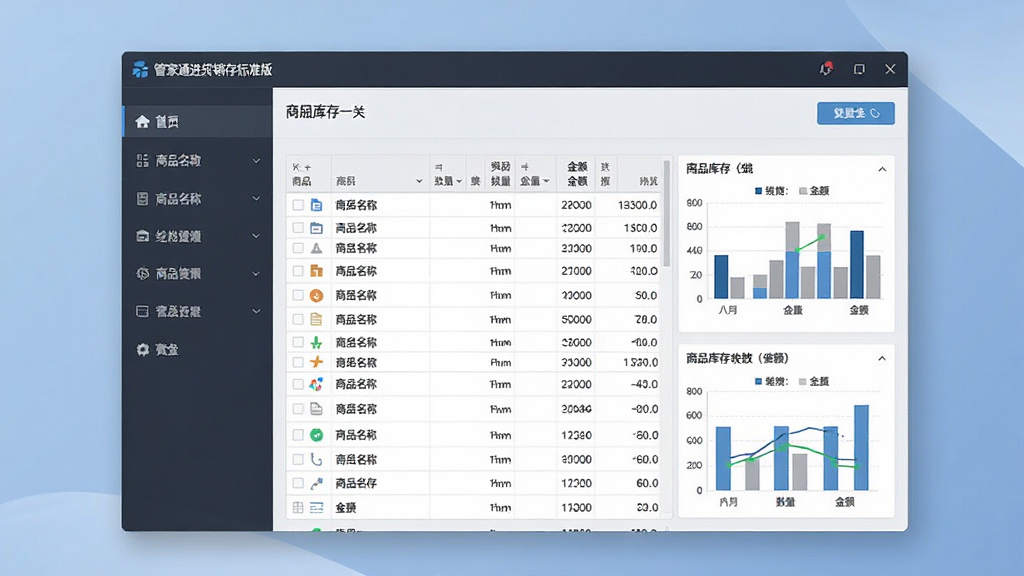Tick the checkbox in the 1530.0 row

click(298, 362)
